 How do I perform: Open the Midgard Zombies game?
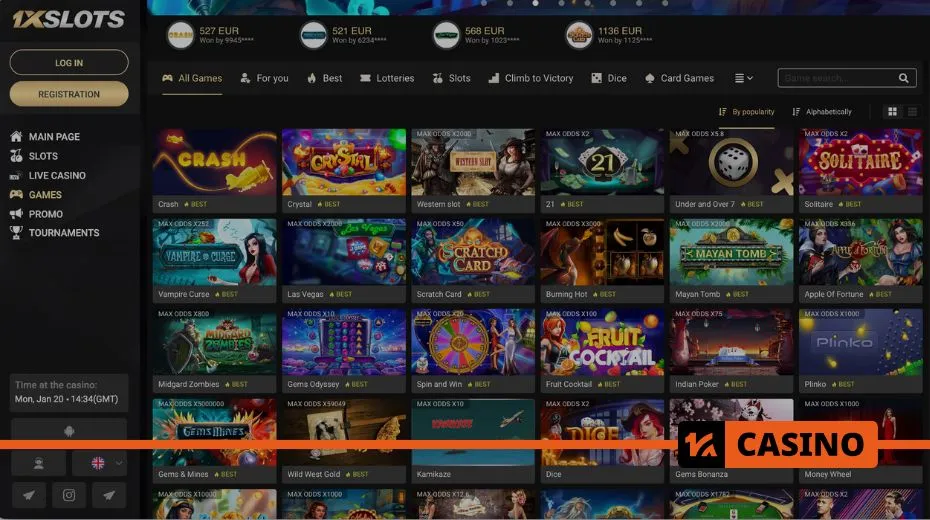214,350
